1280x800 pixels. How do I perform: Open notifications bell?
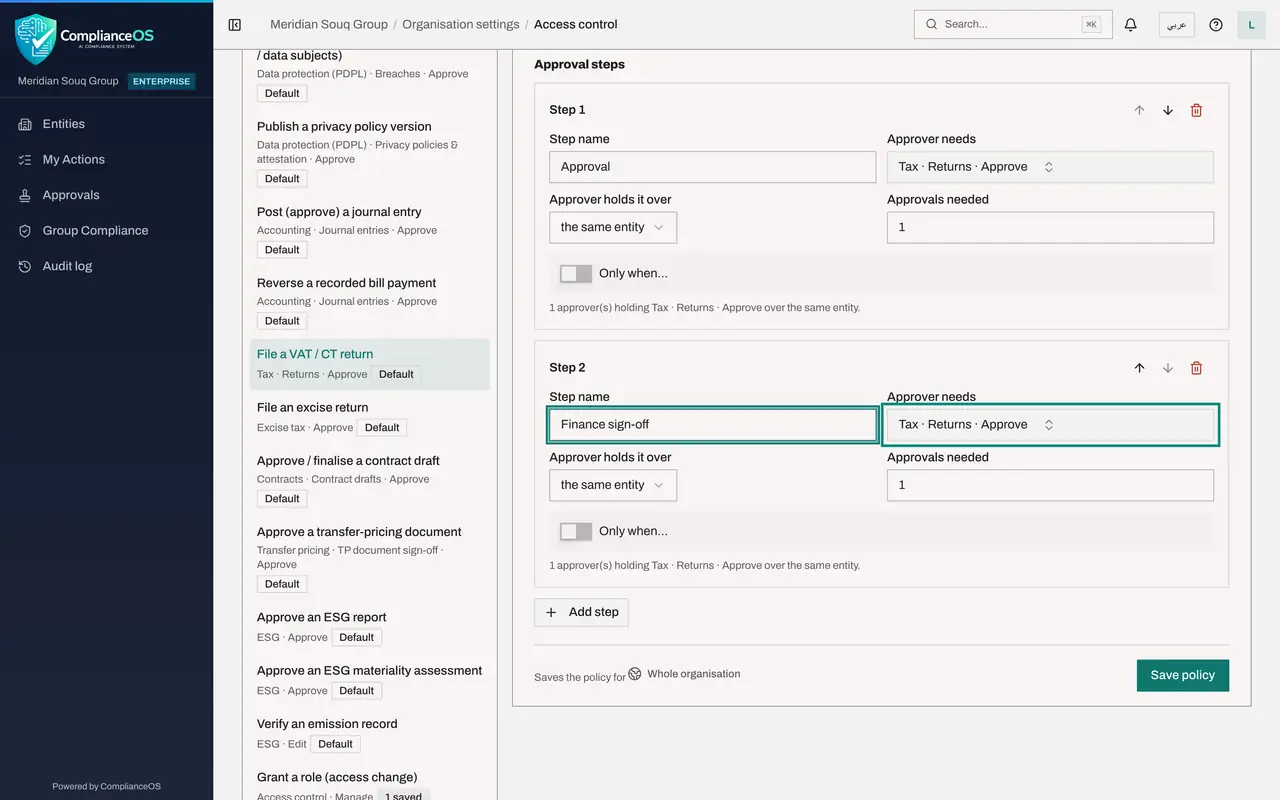pyautogui.click(x=1131, y=24)
